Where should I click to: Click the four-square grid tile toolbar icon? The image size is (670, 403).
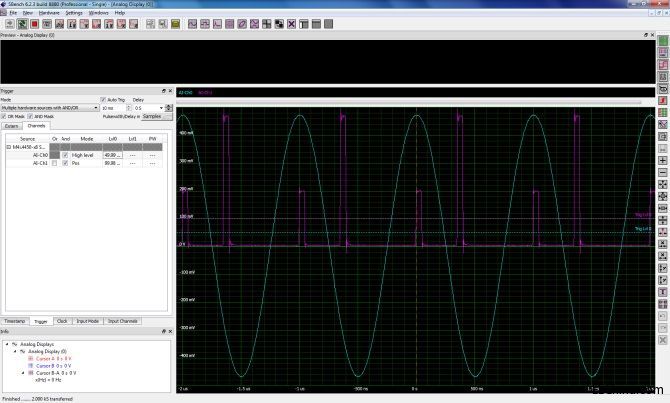[x=267, y=24]
